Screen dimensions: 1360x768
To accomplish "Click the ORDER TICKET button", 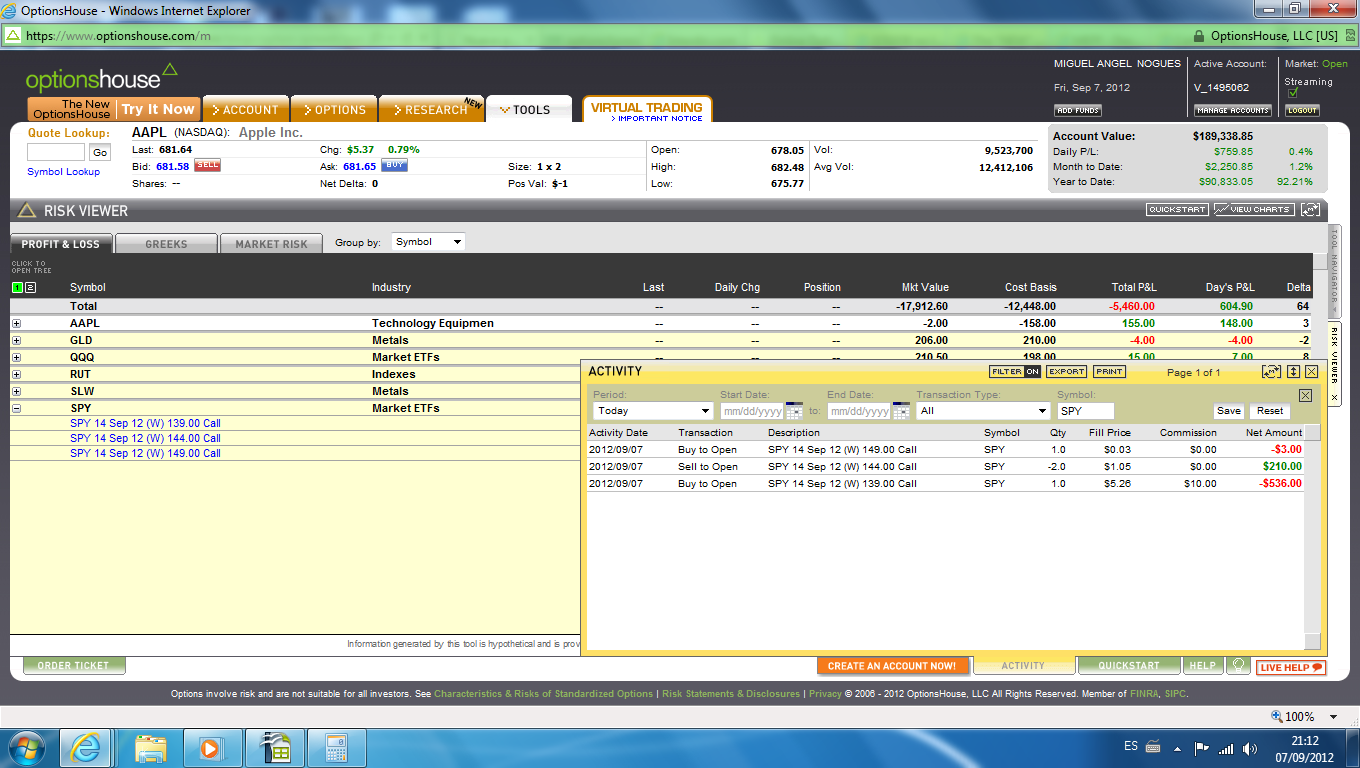I will [x=74, y=665].
